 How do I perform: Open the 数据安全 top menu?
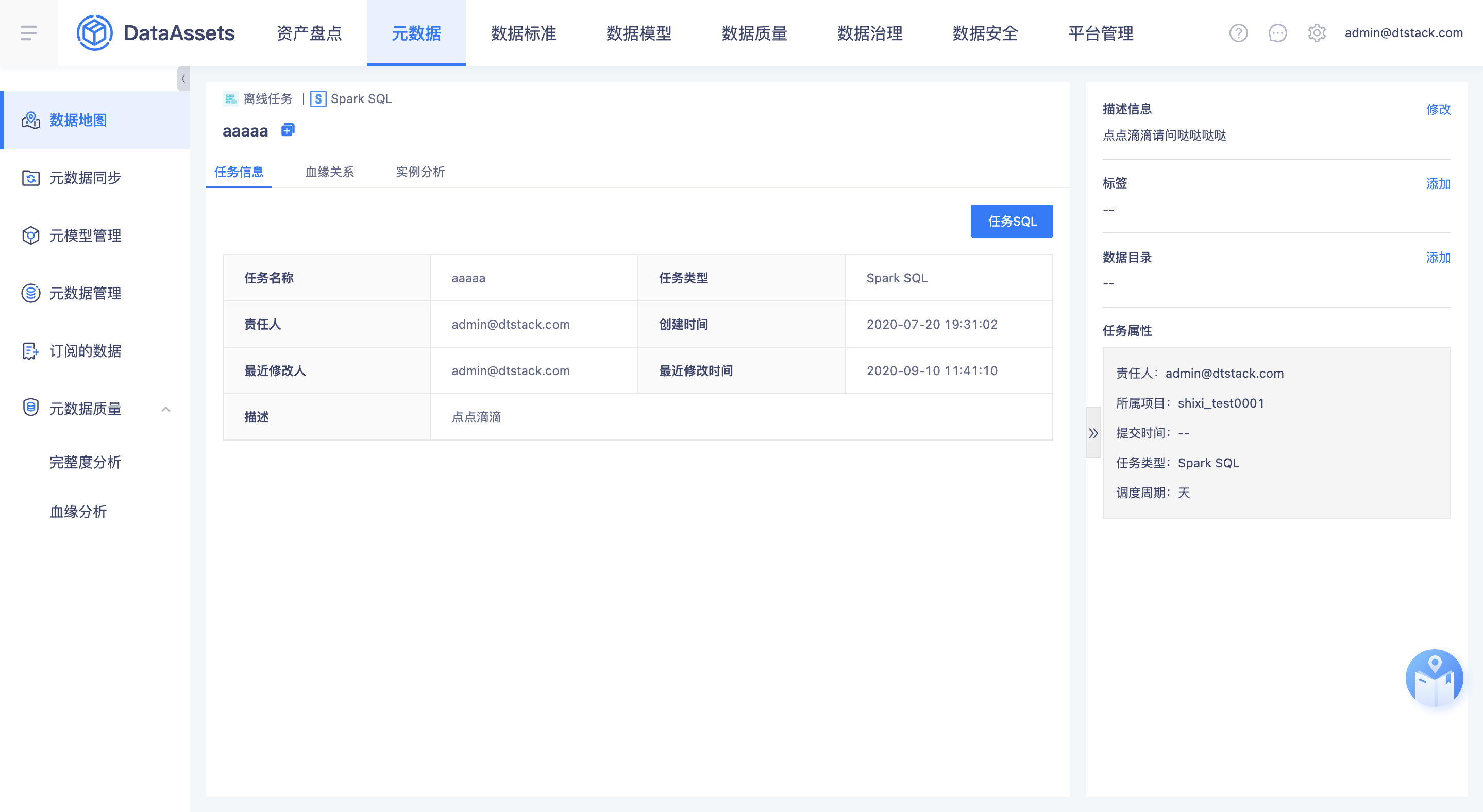pyautogui.click(x=986, y=33)
